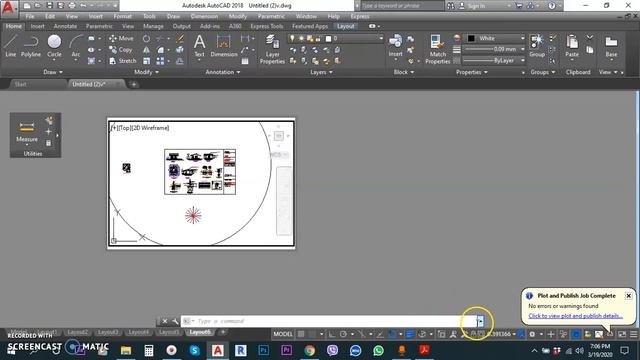Choose the Arc tool
The width and height of the screenshot is (640, 360).
coord(76,46)
